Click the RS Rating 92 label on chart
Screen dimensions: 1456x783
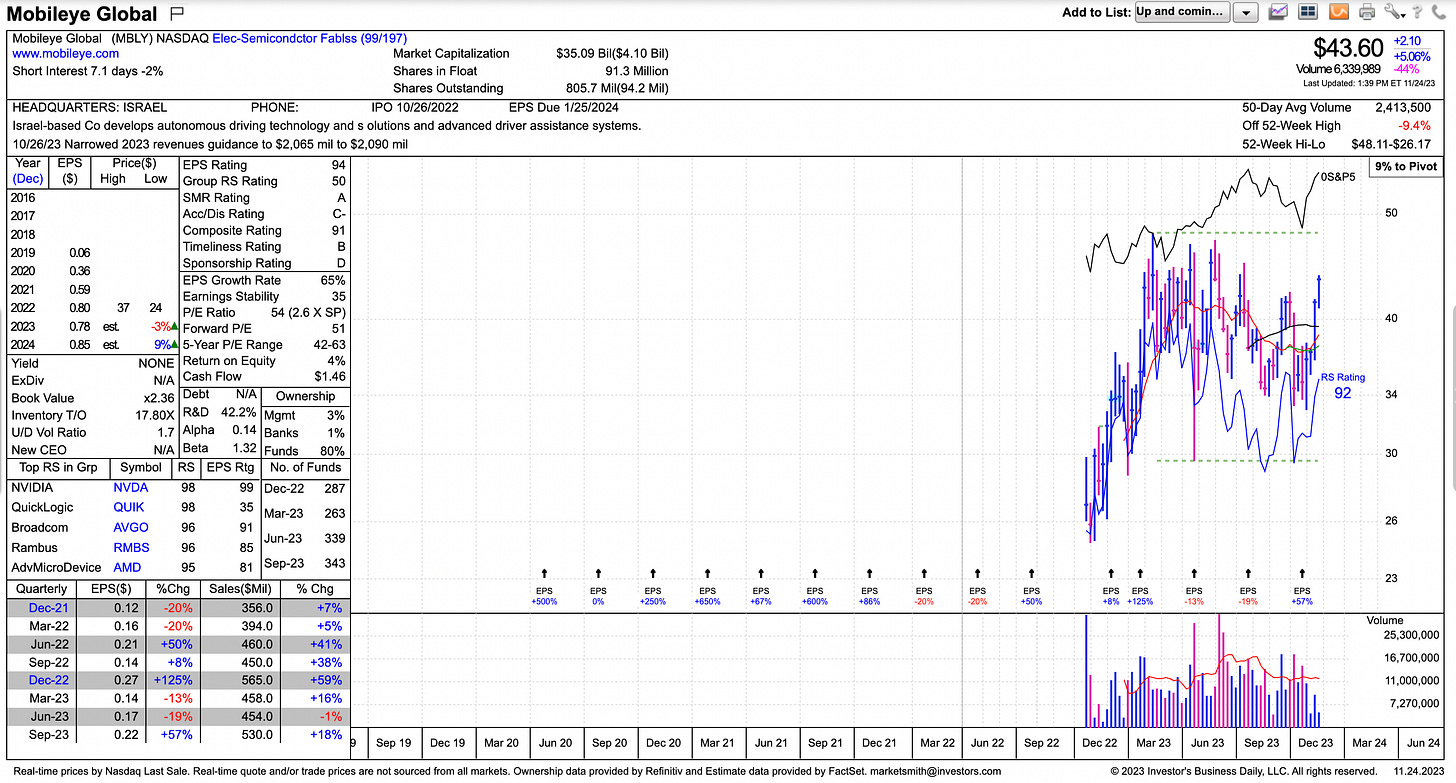(x=1343, y=386)
